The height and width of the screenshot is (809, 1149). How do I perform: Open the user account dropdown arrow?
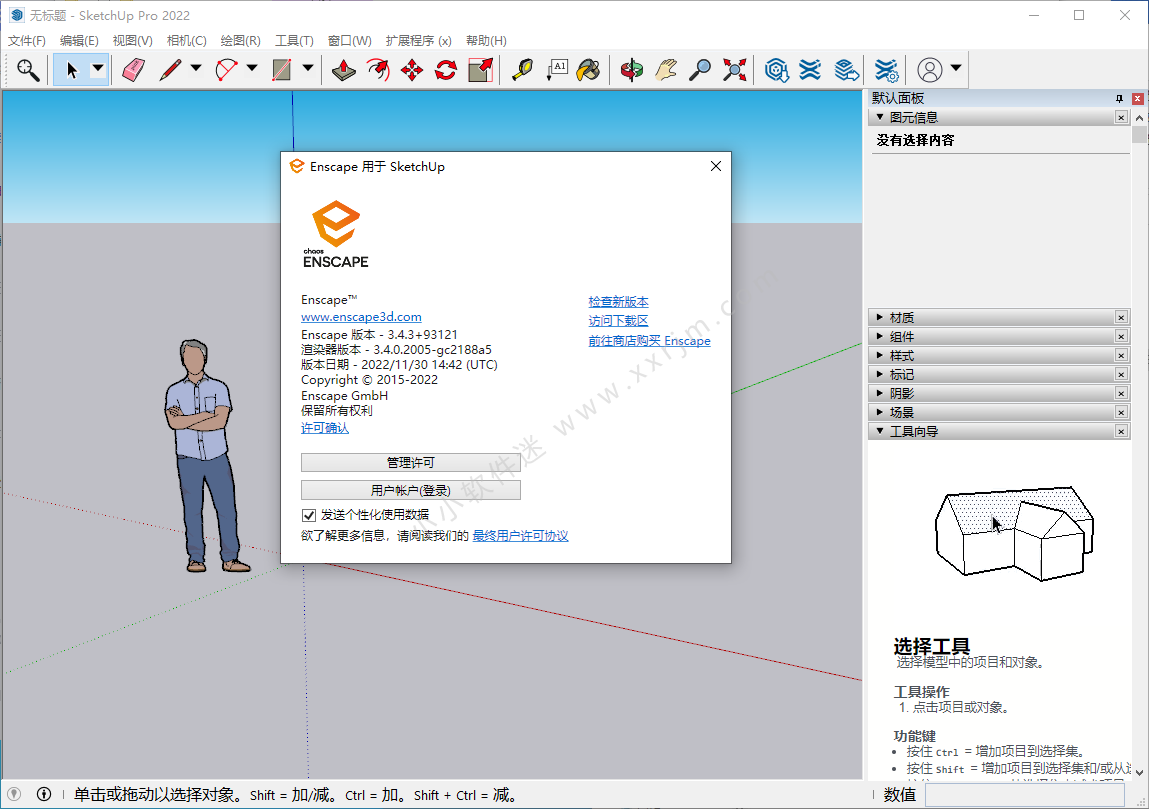coord(956,68)
